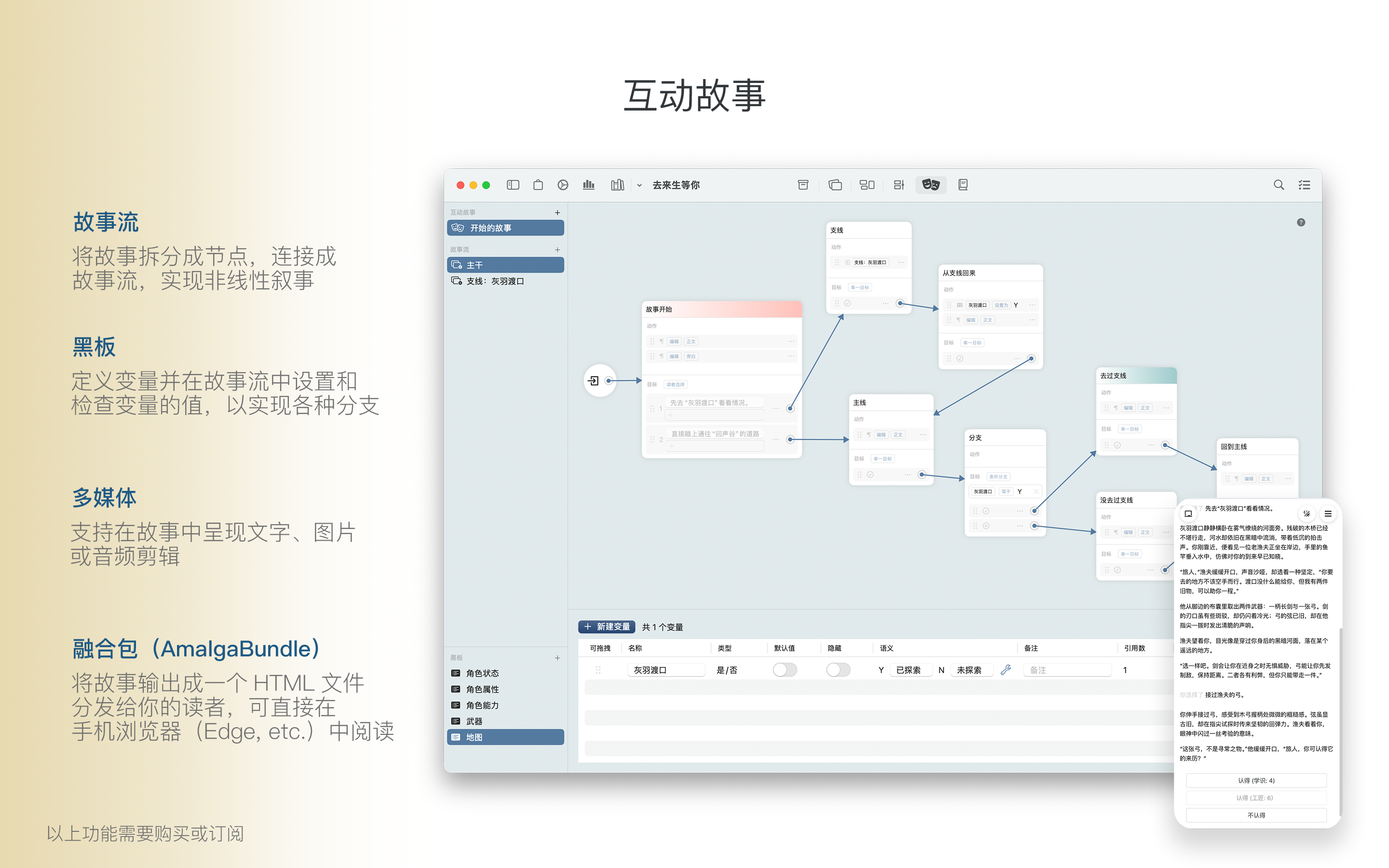This screenshot has width=1389, height=868.
Task: Open the checklist icon at top right
Action: point(1304,185)
